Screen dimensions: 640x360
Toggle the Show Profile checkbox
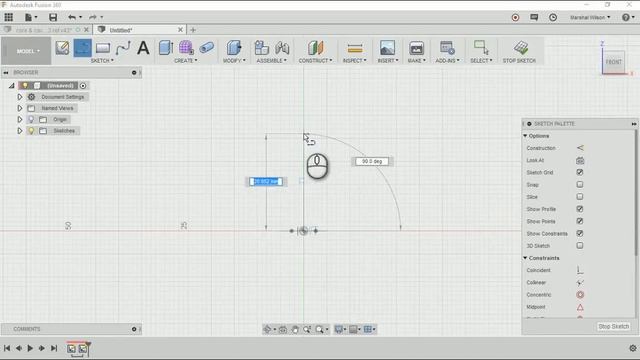[580, 209]
